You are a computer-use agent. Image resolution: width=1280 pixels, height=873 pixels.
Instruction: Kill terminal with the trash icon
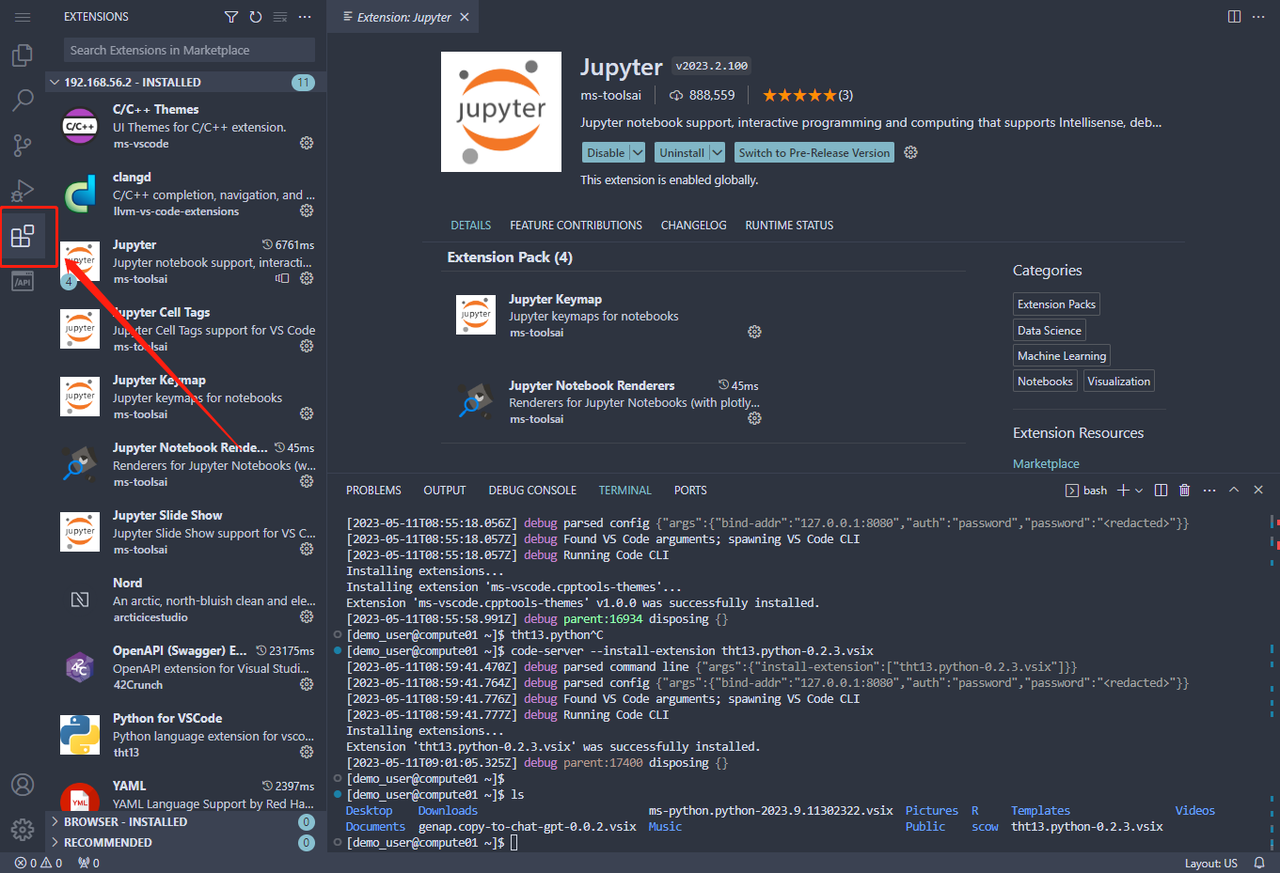point(1185,490)
